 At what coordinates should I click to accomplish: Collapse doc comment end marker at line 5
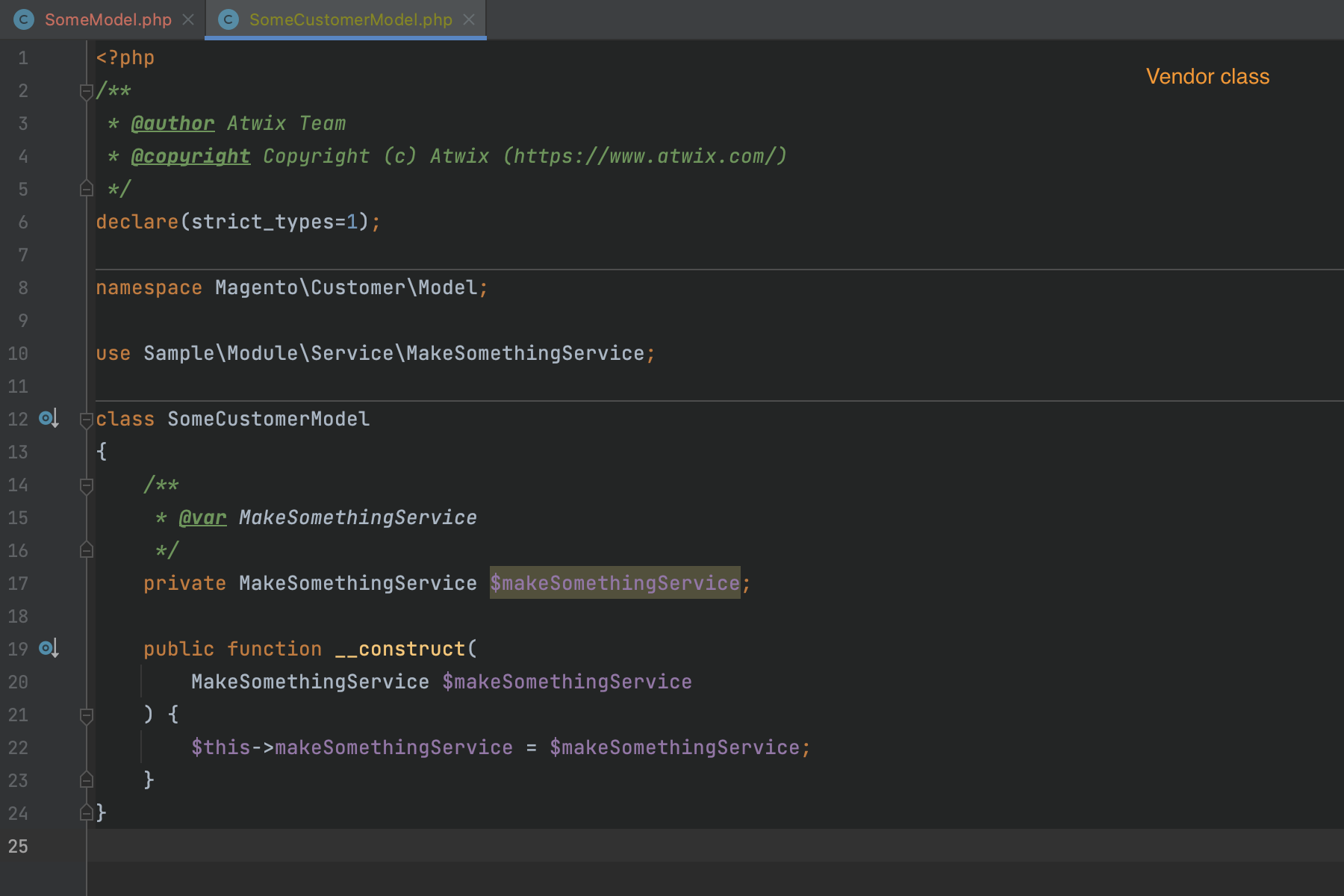click(x=87, y=189)
